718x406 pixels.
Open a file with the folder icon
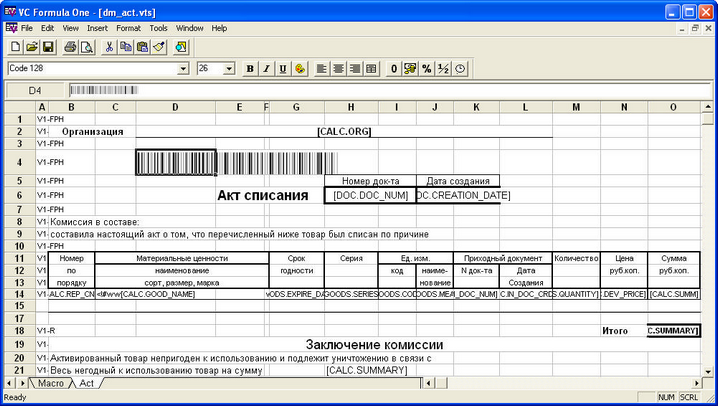pyautogui.click(x=32, y=47)
